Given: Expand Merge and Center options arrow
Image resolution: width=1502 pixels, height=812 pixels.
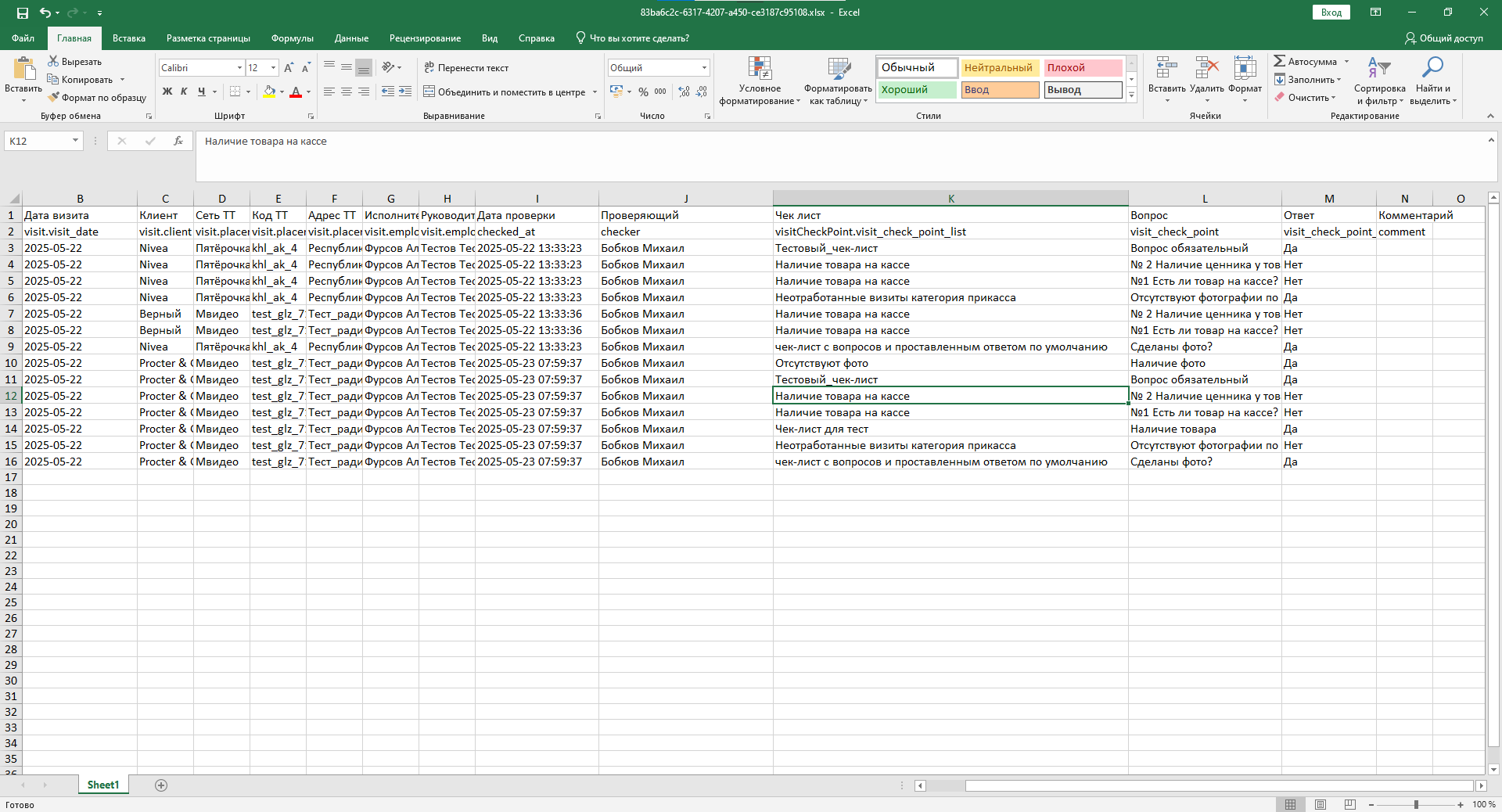Looking at the screenshot, I should [x=595, y=92].
